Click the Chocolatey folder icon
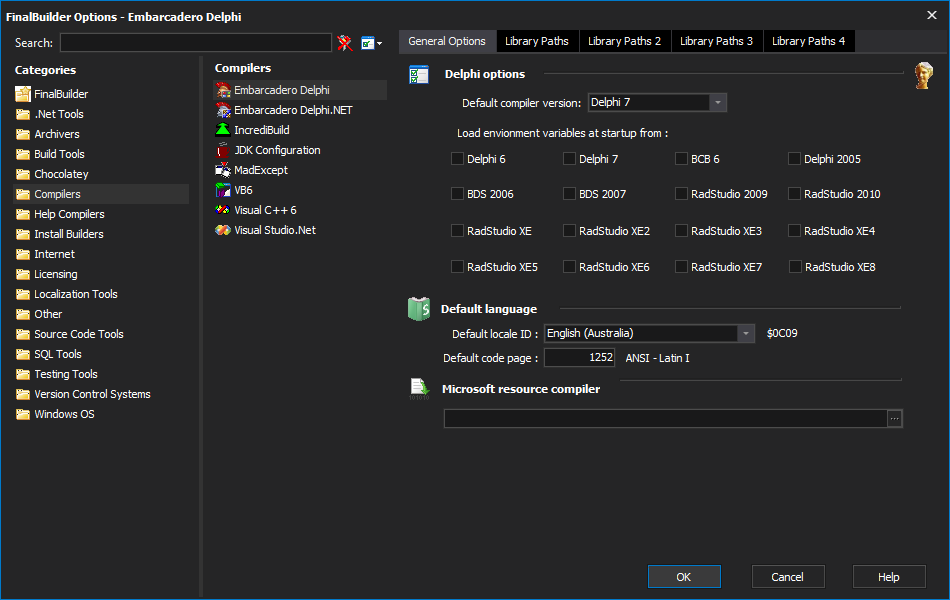Viewport: 950px width, 600px height. 23,174
